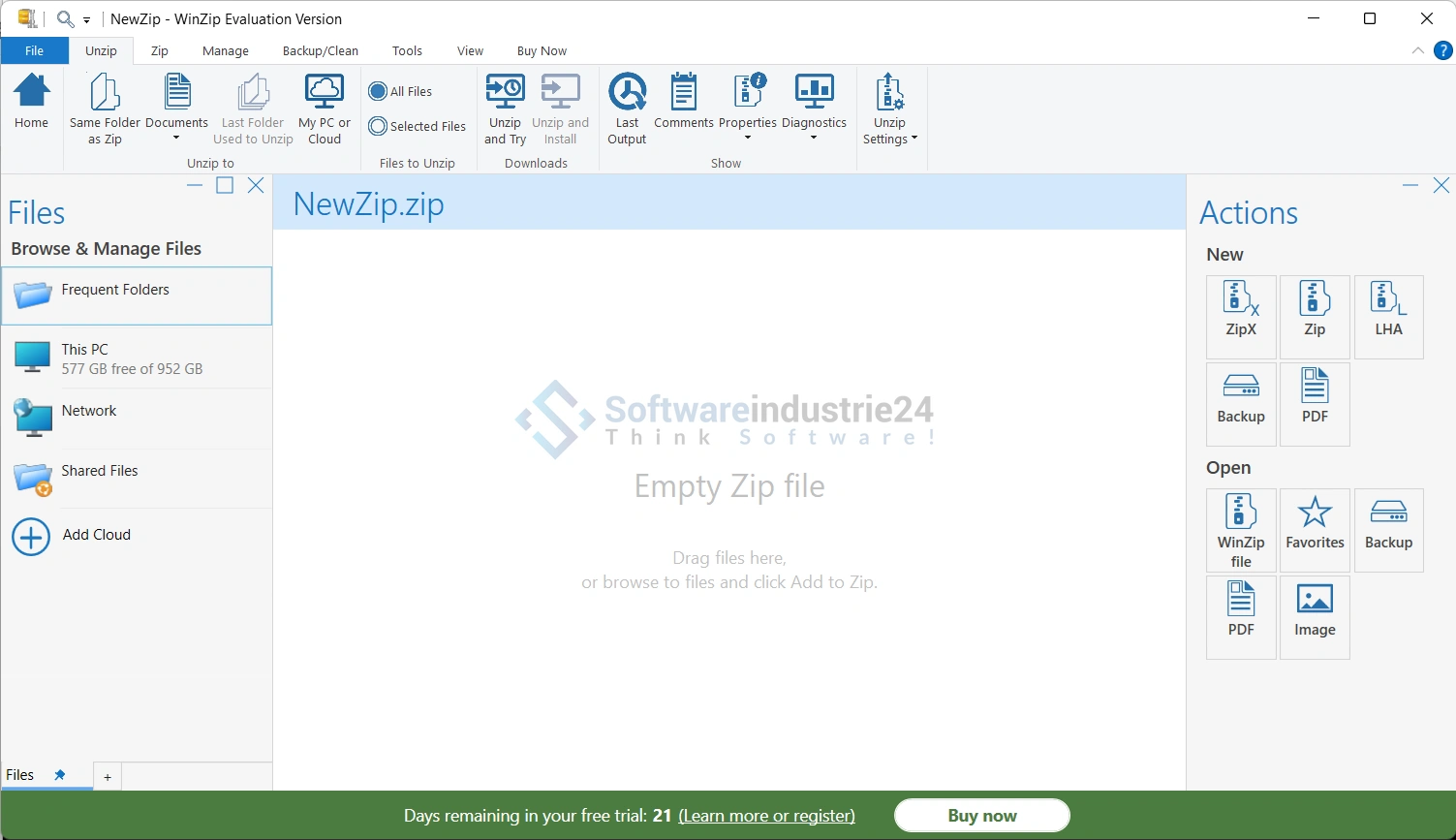Open the Last Output folder

[627, 109]
